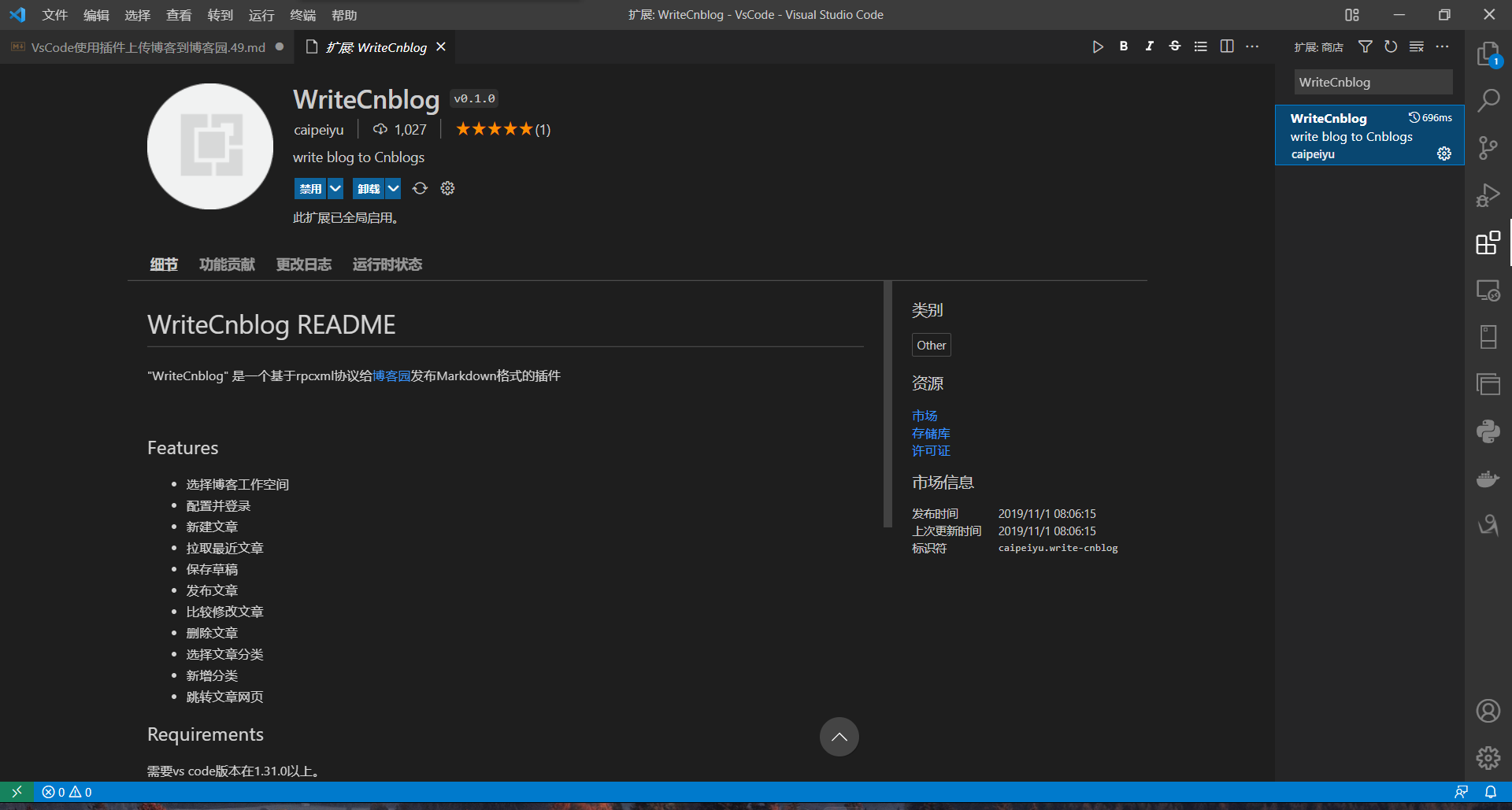This screenshot has width=1512, height=810.
Task: Click the feedback icon in status bar
Action: (1461, 792)
